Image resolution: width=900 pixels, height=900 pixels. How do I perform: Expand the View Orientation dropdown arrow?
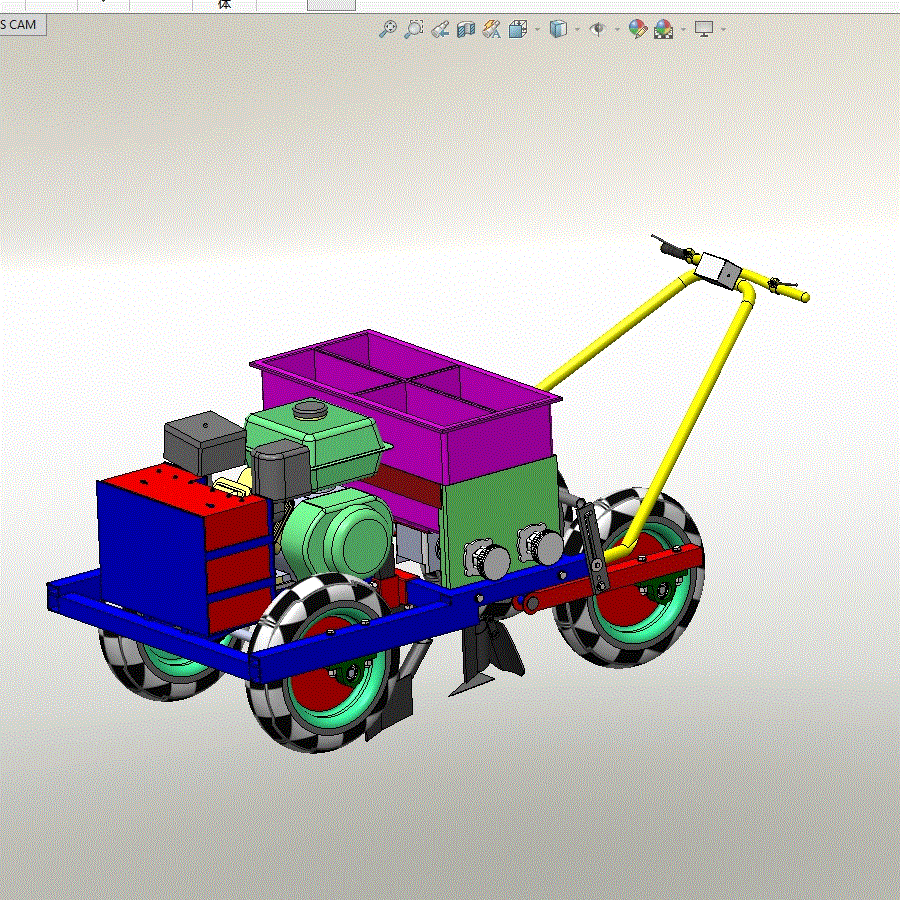(x=537, y=29)
